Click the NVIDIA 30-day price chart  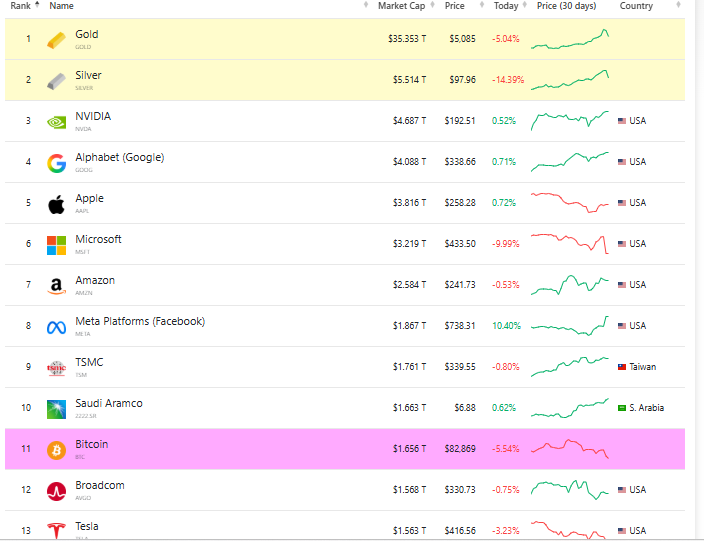coord(569,121)
